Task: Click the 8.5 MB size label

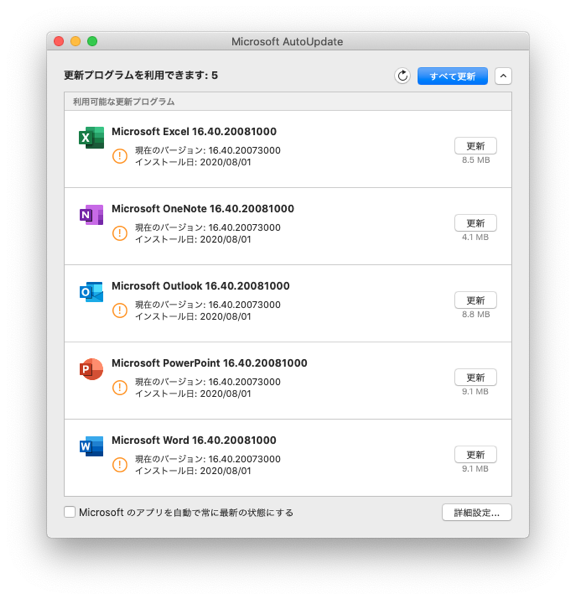Action: coord(476,160)
